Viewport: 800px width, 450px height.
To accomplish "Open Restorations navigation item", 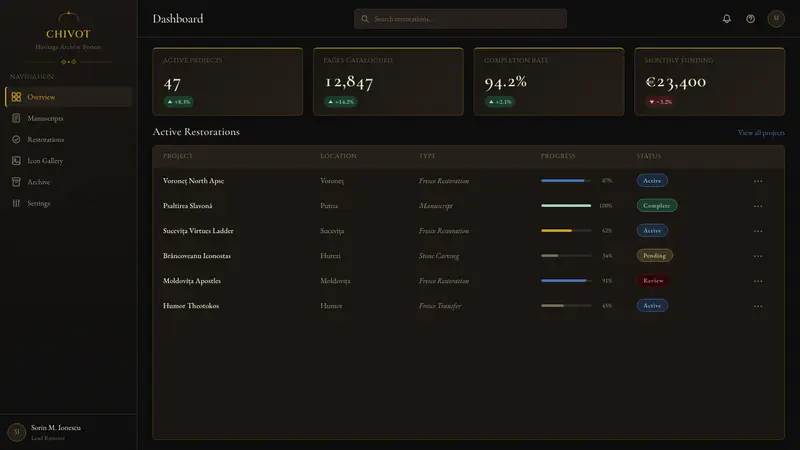I will [x=68, y=139].
